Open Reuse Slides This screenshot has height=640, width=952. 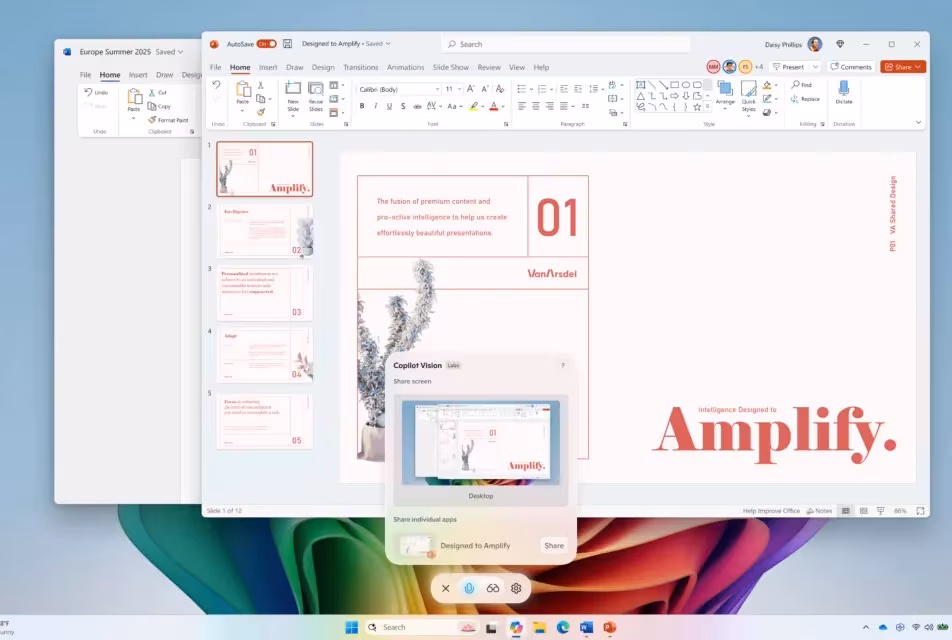coord(316,96)
